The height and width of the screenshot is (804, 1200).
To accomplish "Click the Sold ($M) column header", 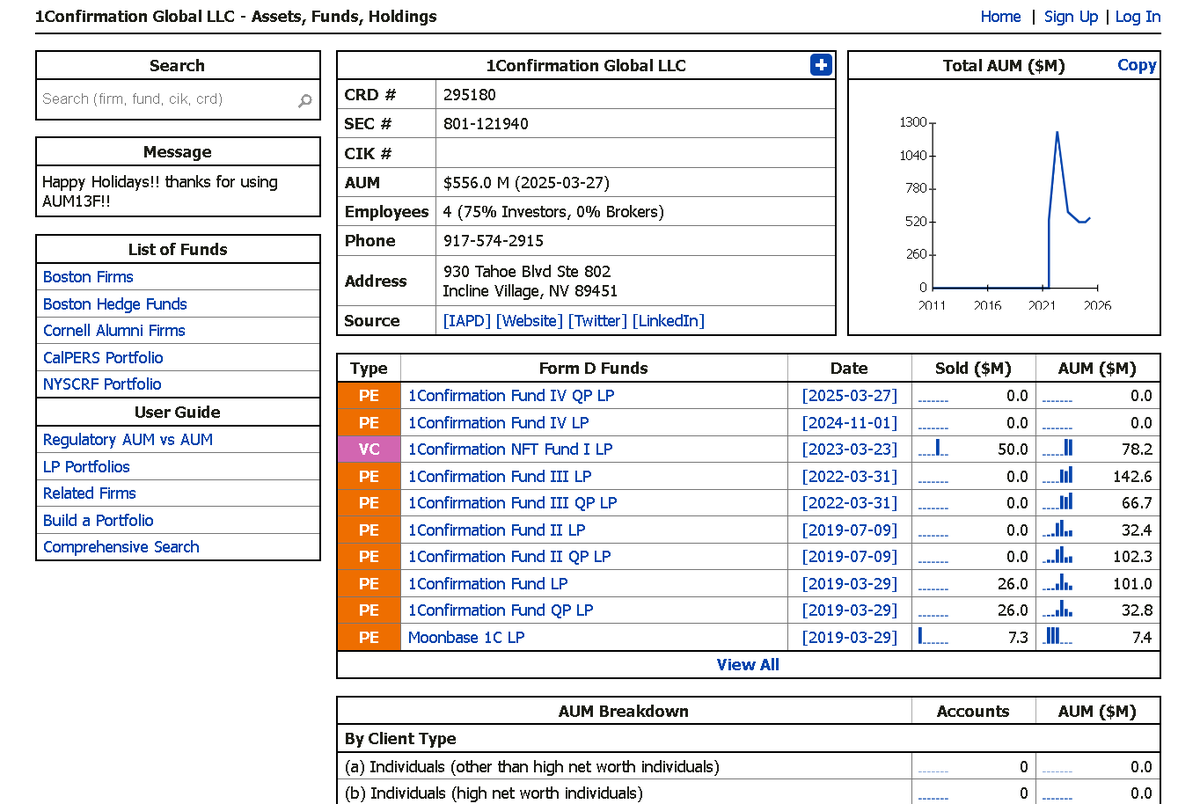I will (973, 368).
